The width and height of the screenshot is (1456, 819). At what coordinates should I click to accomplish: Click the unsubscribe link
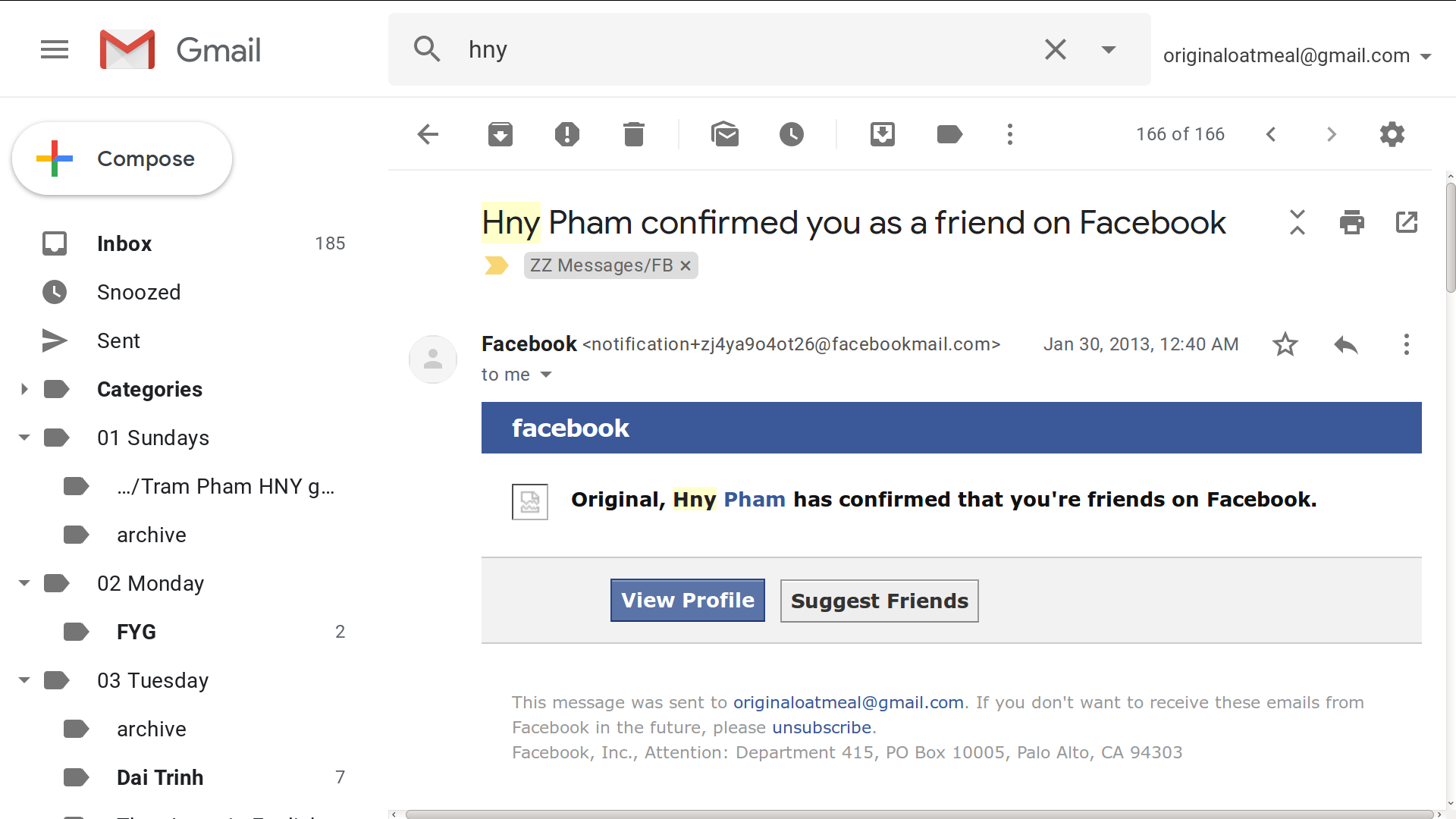[x=822, y=727]
